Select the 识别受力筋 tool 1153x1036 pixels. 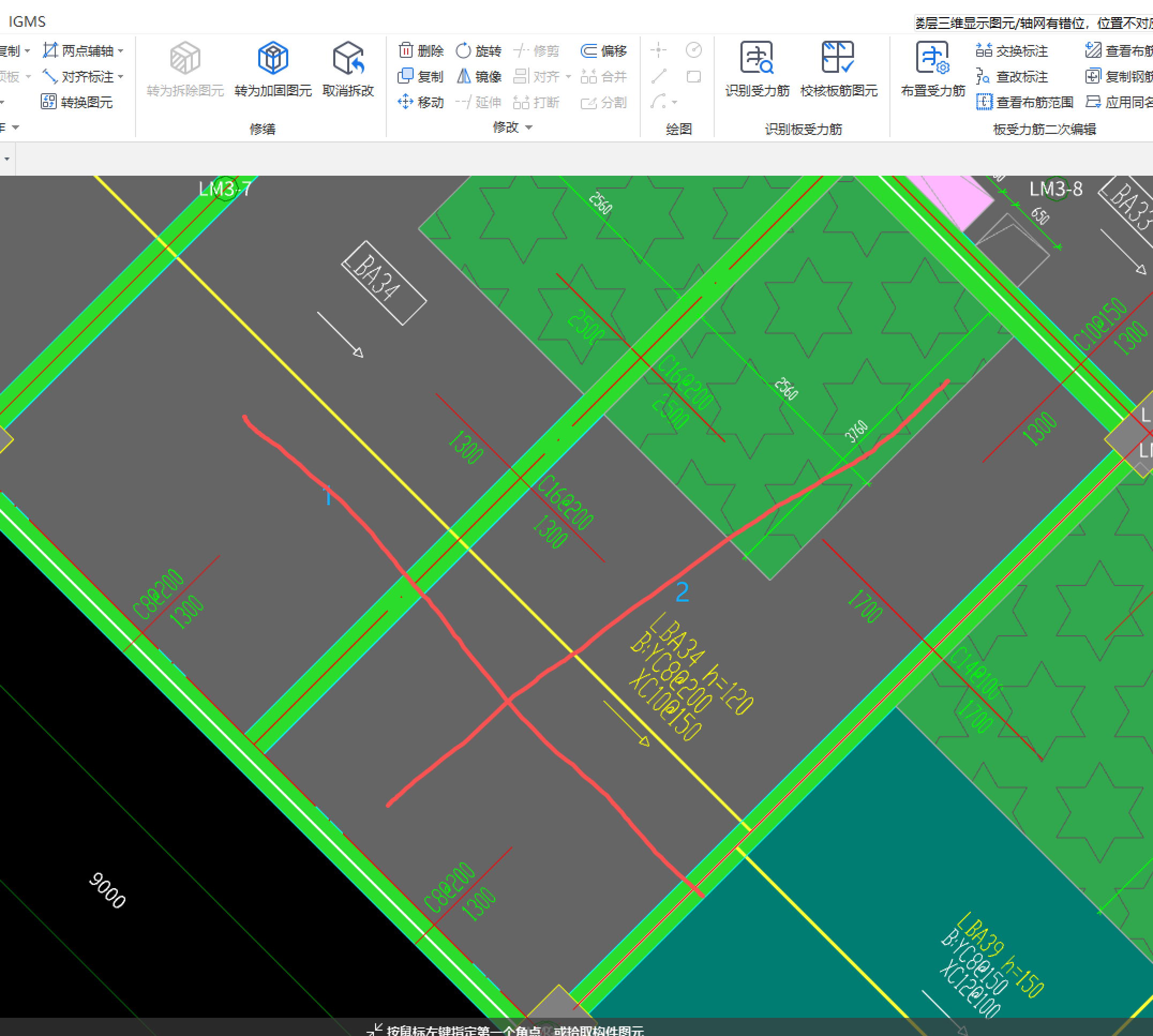(756, 58)
